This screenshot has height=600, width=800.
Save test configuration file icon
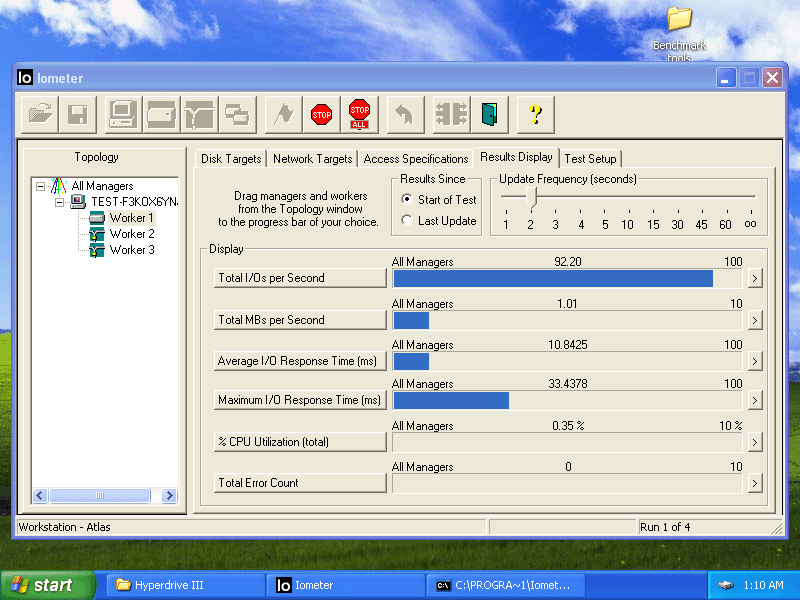[78, 114]
